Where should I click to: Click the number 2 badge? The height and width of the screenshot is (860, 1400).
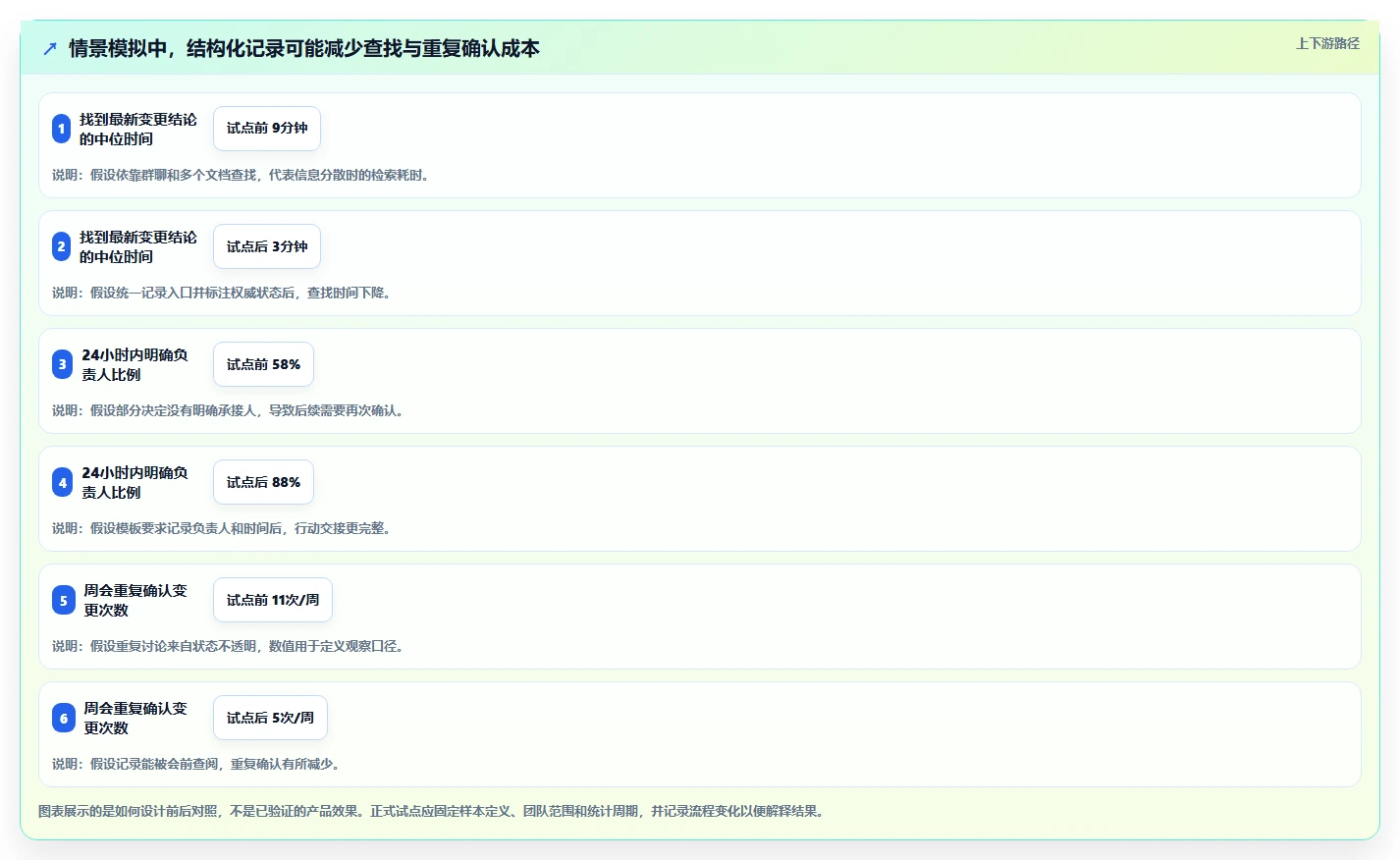(x=61, y=246)
